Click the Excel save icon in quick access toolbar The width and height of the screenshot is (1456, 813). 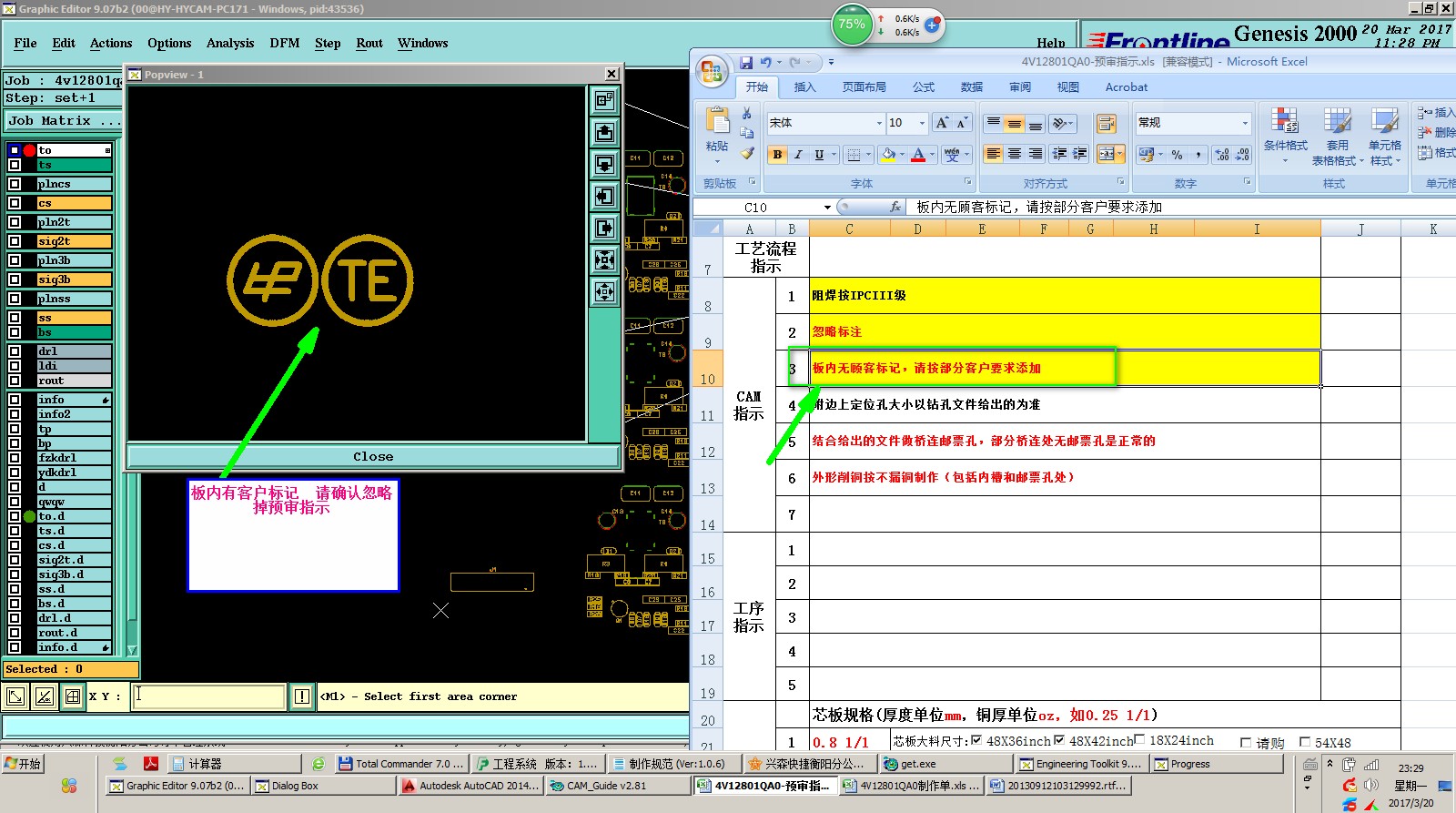point(746,62)
